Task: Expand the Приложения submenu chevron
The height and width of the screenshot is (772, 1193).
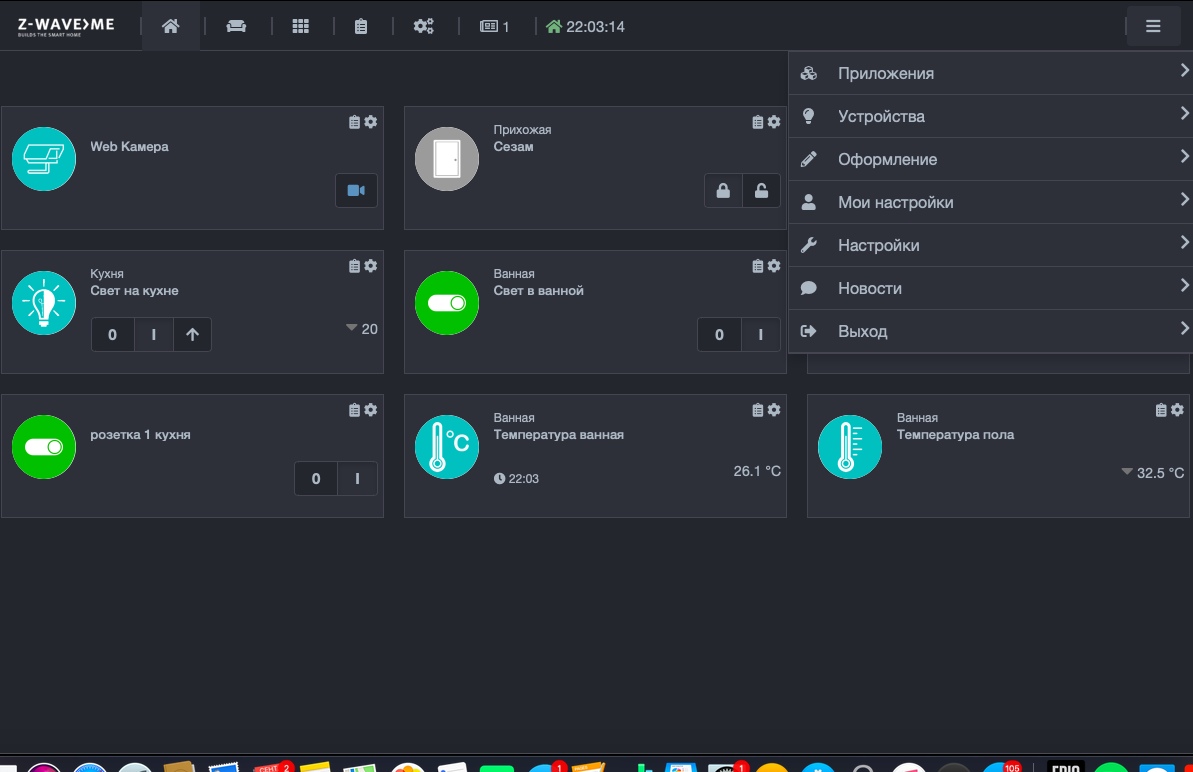Action: (1184, 71)
